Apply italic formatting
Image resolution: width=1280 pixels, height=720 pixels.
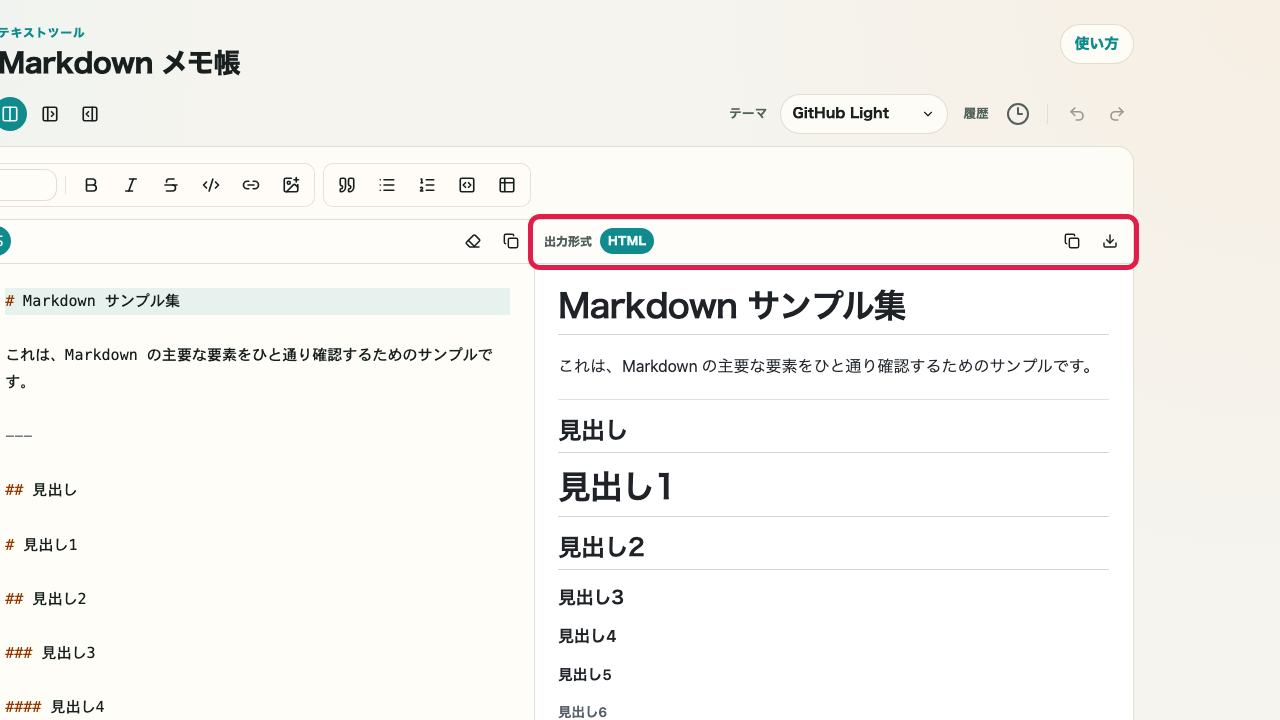131,185
